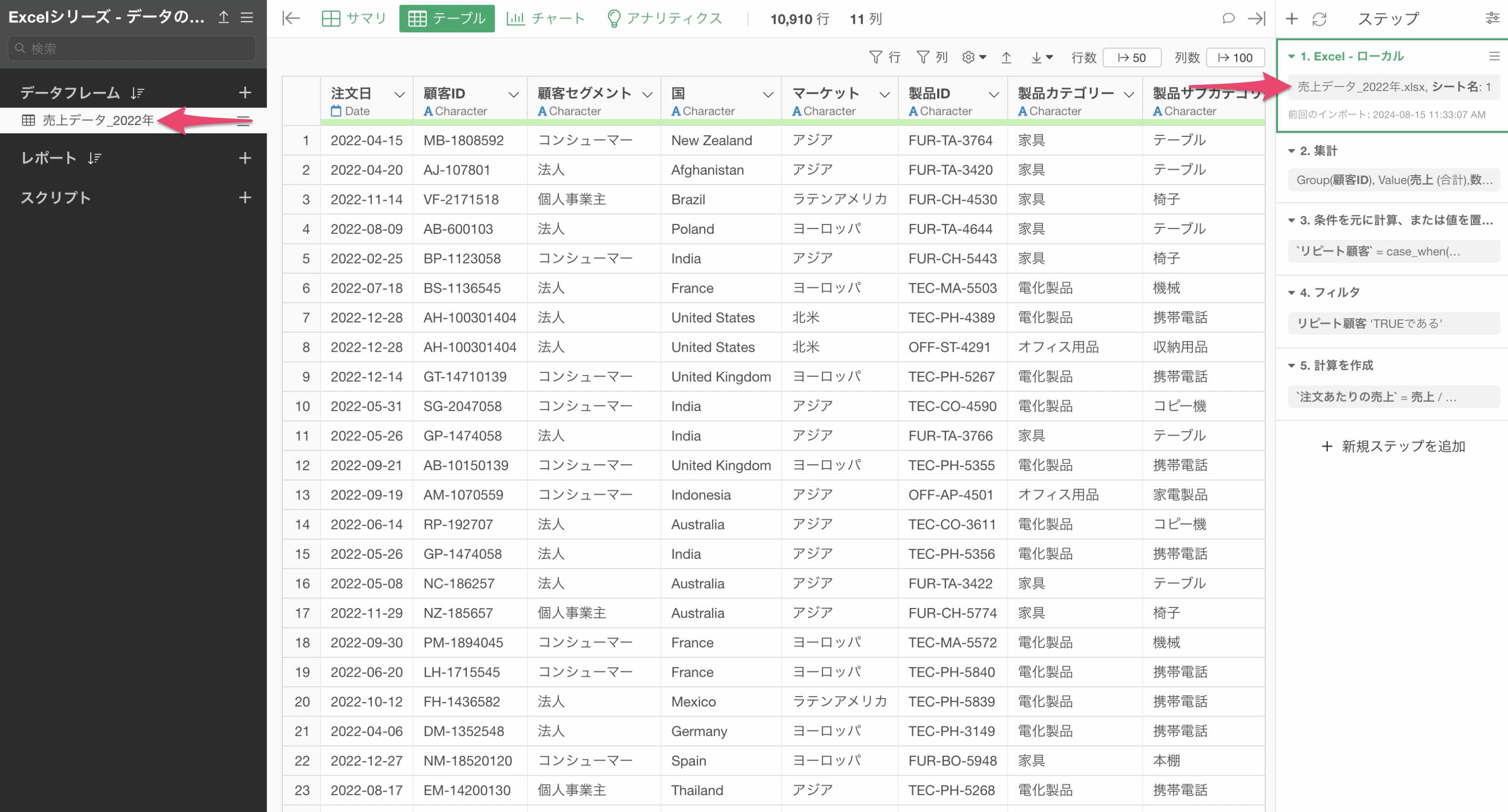Screen dimensions: 1508x812
Task: Open 製品ID column dropdown menu
Action: [x=993, y=94]
